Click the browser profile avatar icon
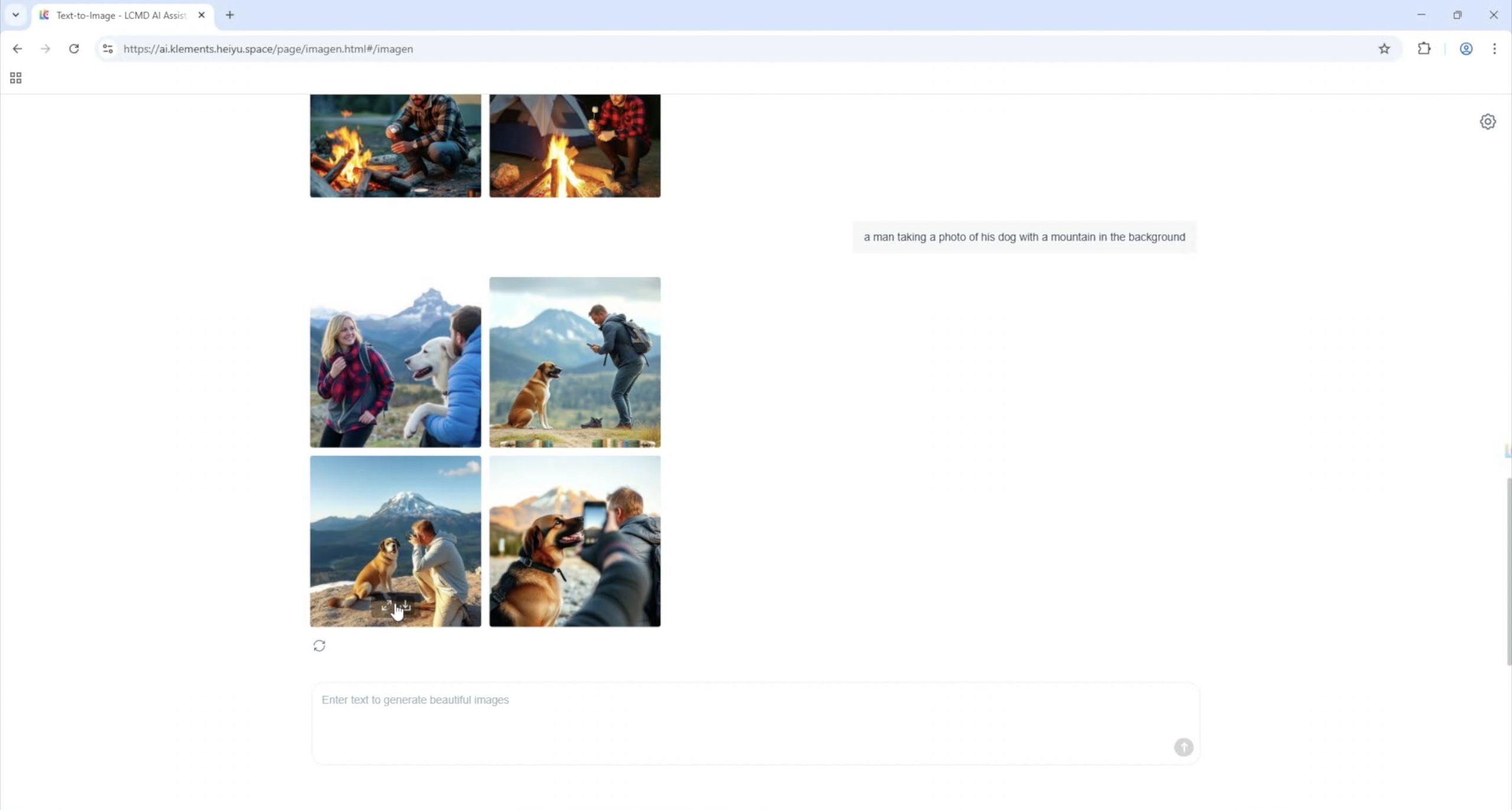 pos(1465,49)
